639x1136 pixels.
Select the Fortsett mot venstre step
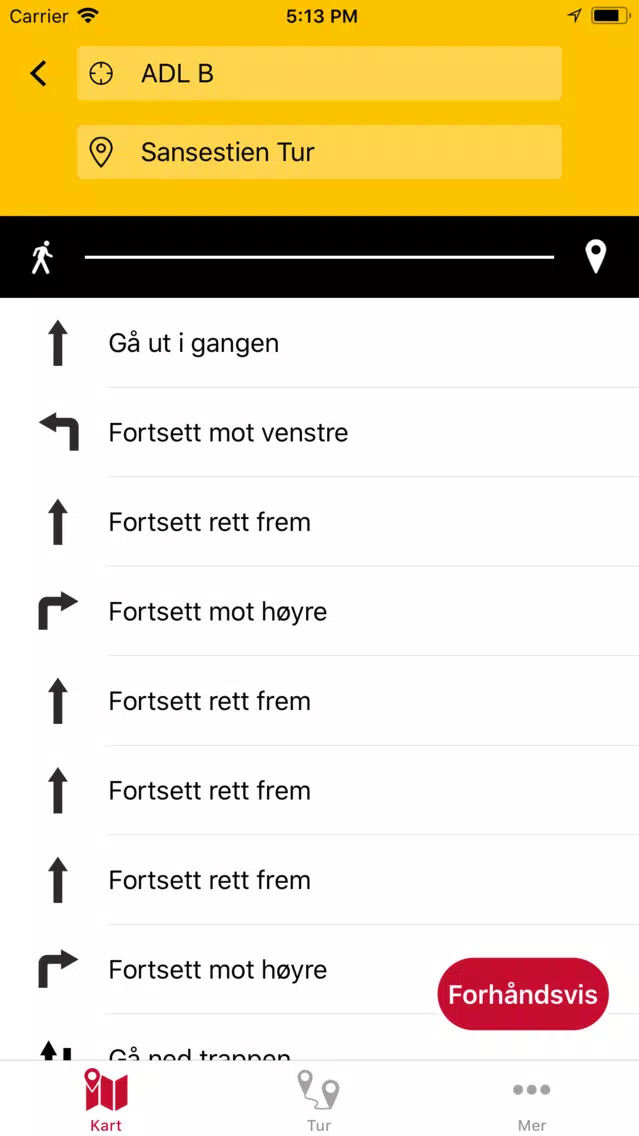pyautogui.click(x=320, y=433)
